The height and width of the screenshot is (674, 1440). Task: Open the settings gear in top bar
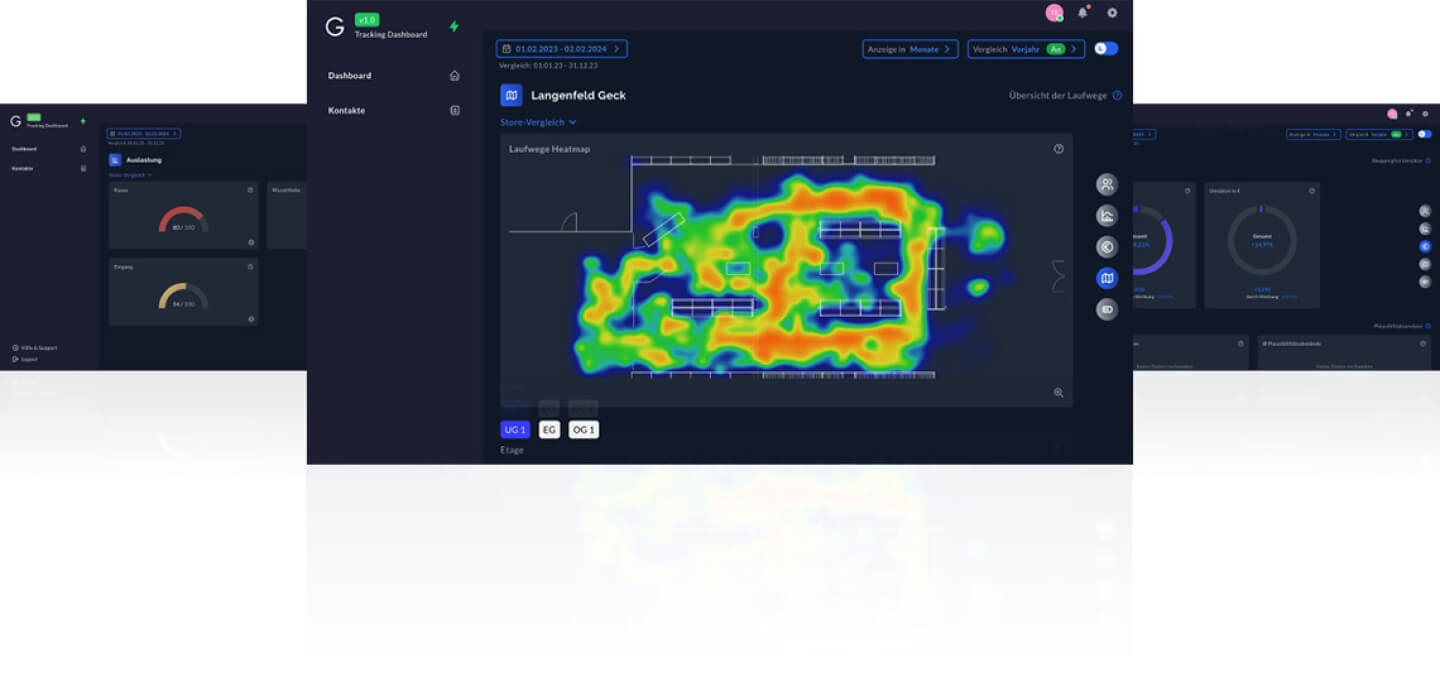1112,13
